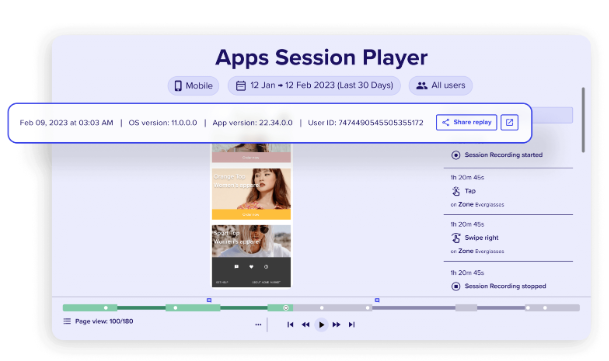This screenshot has height=361, width=609.
Task: Skip to the session end icon
Action: (x=351, y=324)
